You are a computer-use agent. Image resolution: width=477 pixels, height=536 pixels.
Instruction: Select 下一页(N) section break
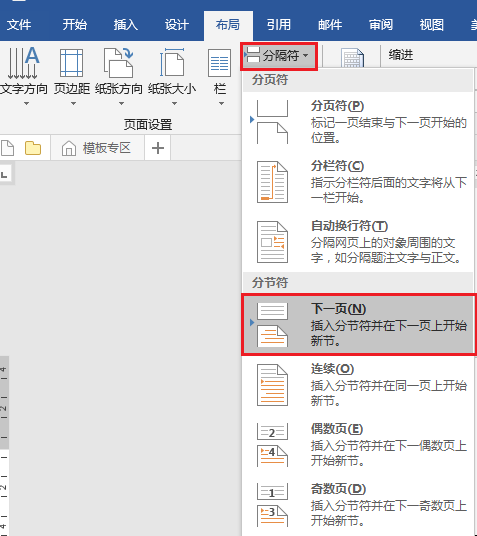358,324
